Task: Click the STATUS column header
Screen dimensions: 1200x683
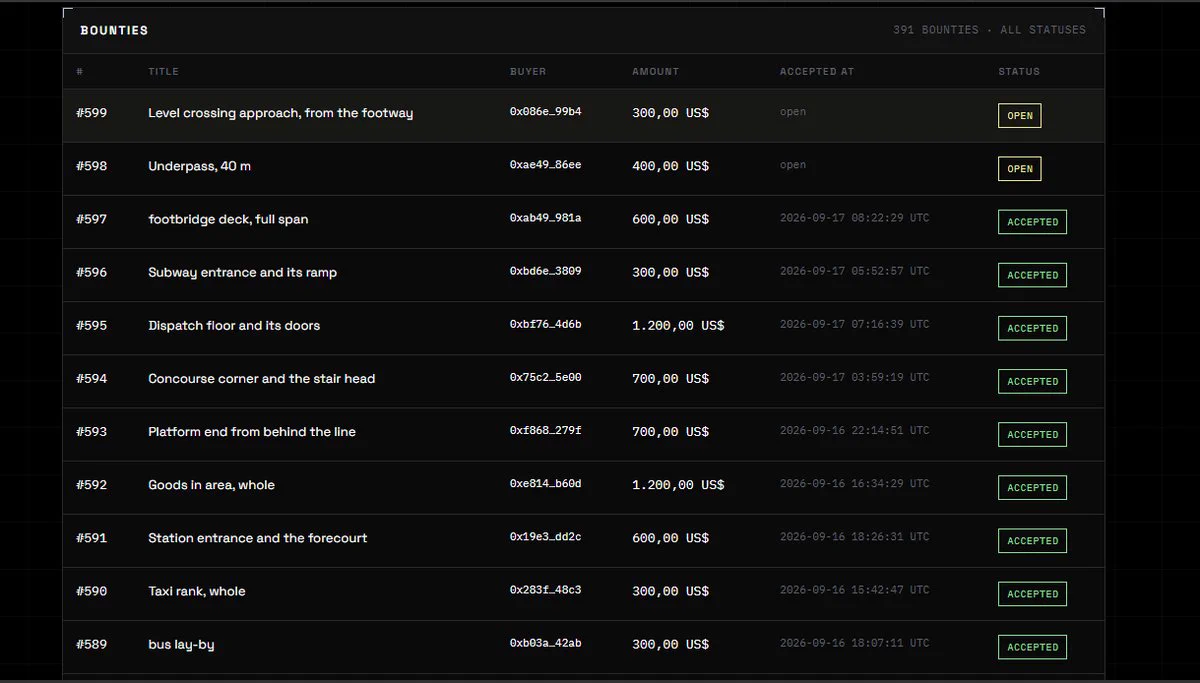Action: [x=1019, y=72]
